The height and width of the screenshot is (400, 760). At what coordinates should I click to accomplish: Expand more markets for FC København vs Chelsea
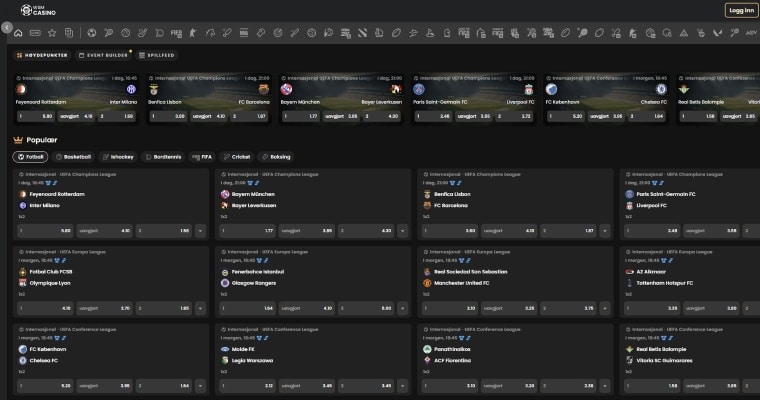(x=201, y=386)
